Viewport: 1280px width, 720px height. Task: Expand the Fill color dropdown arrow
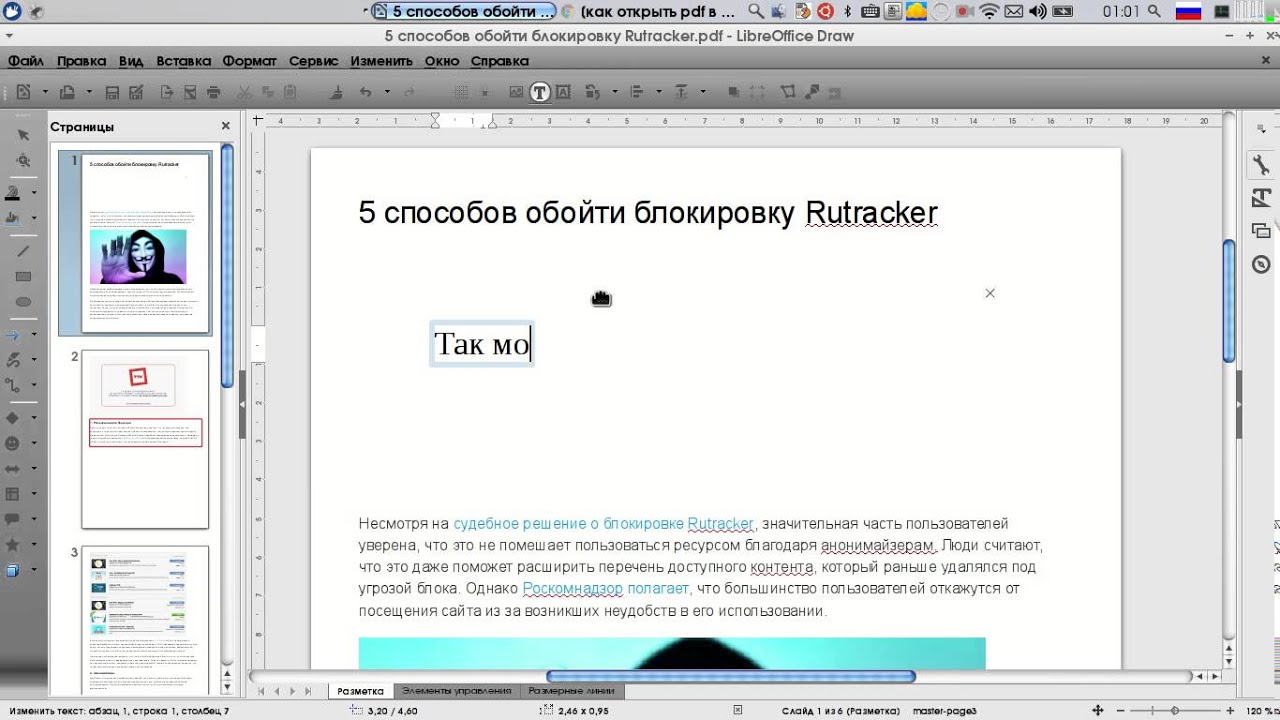point(34,219)
